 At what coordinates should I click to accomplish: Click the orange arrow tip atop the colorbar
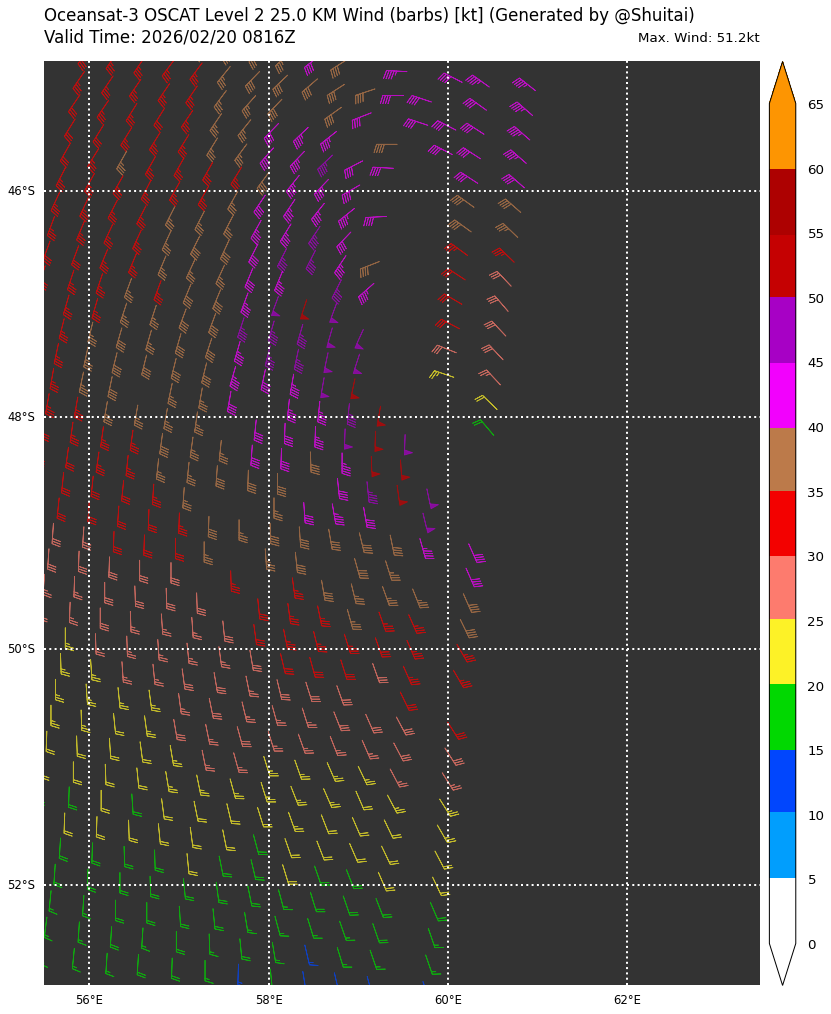782,85
